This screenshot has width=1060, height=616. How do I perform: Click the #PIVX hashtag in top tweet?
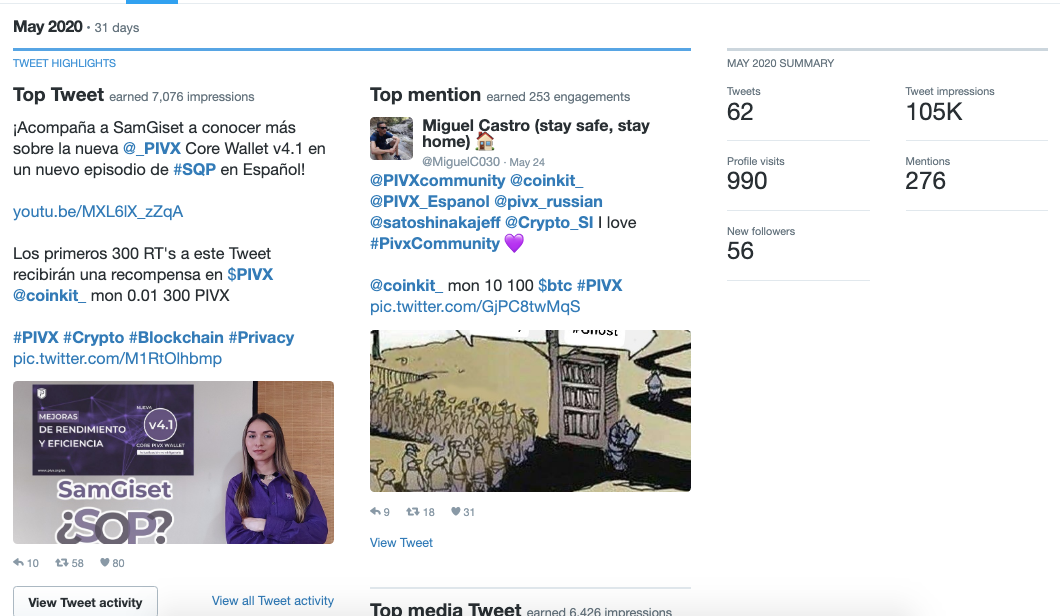36,337
